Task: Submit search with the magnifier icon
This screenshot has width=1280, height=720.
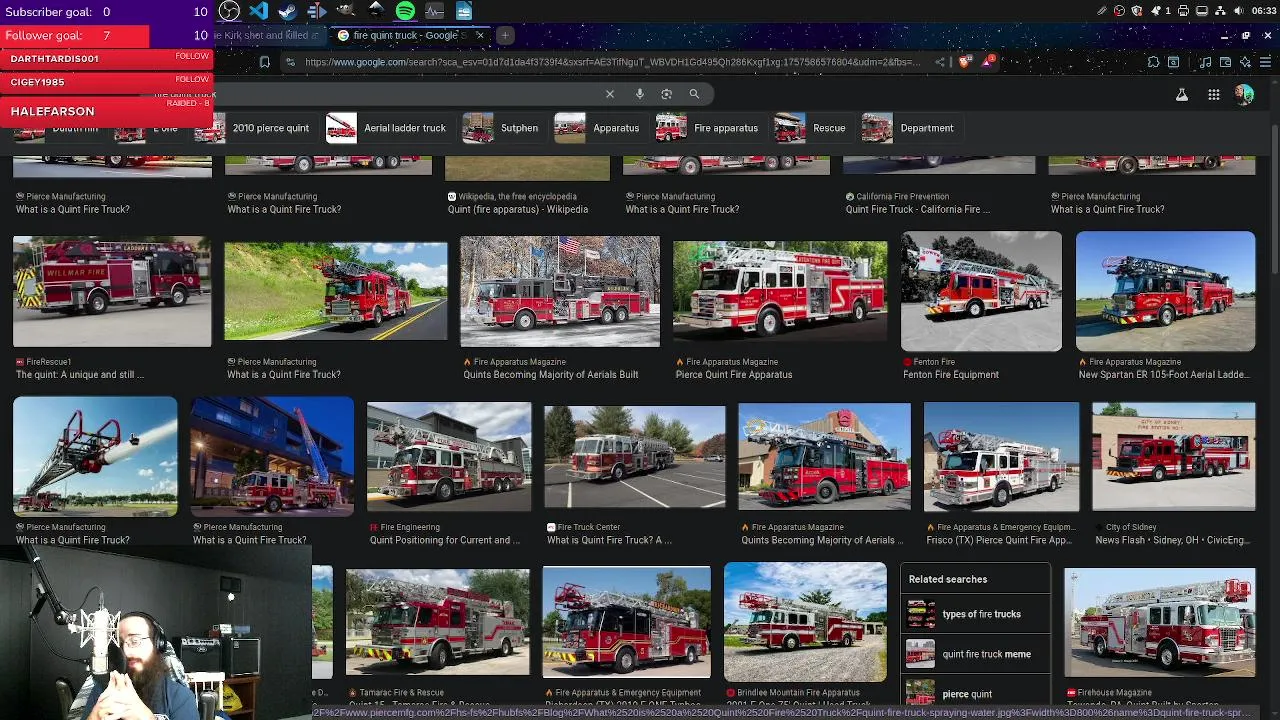Action: click(x=694, y=94)
